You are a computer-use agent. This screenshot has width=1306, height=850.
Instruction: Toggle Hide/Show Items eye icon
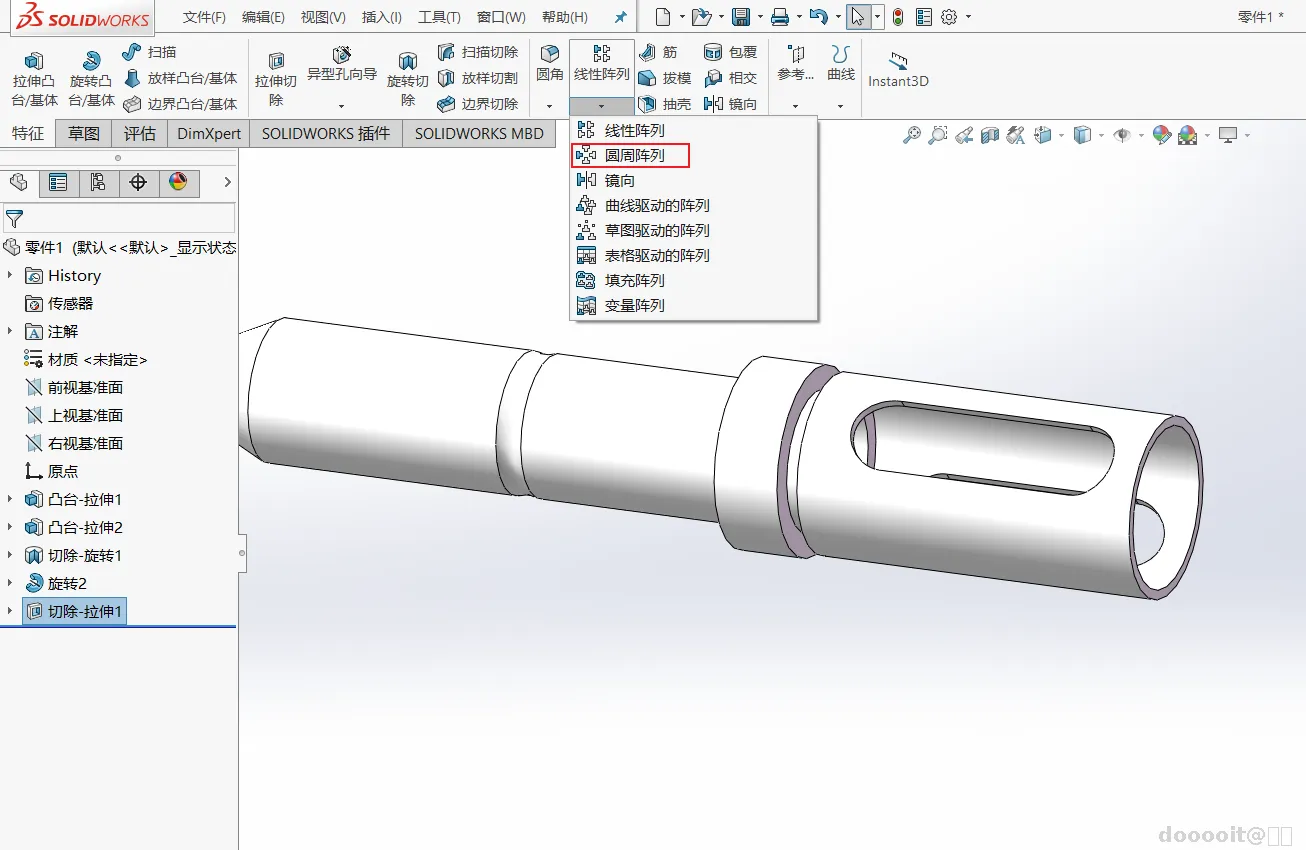click(x=1121, y=135)
